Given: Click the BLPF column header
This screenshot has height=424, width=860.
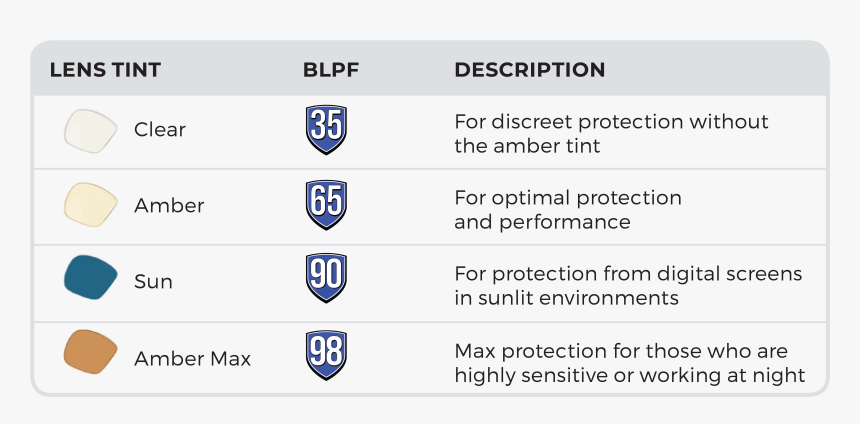Looking at the screenshot, I should pos(331,70).
